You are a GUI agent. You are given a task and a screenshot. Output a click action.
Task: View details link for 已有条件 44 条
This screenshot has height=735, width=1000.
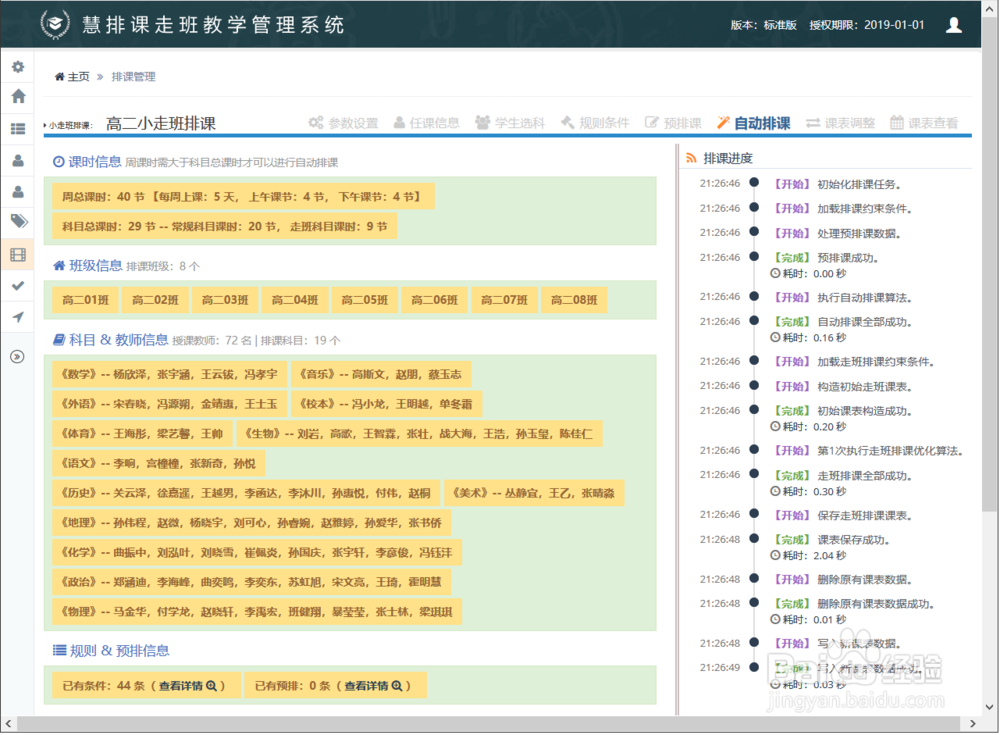pyautogui.click(x=188, y=686)
